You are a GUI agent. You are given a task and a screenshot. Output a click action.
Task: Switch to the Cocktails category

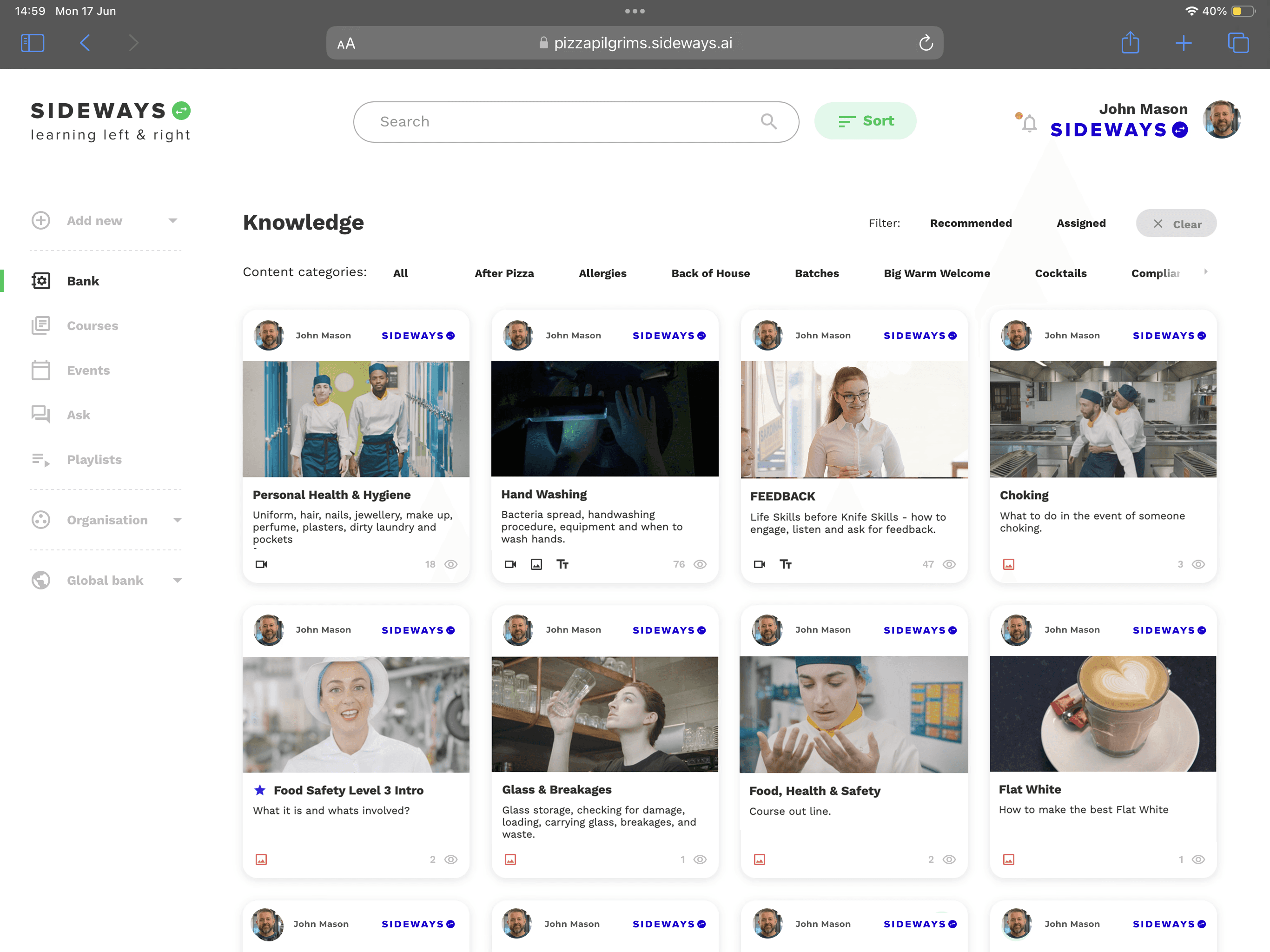pyautogui.click(x=1060, y=273)
